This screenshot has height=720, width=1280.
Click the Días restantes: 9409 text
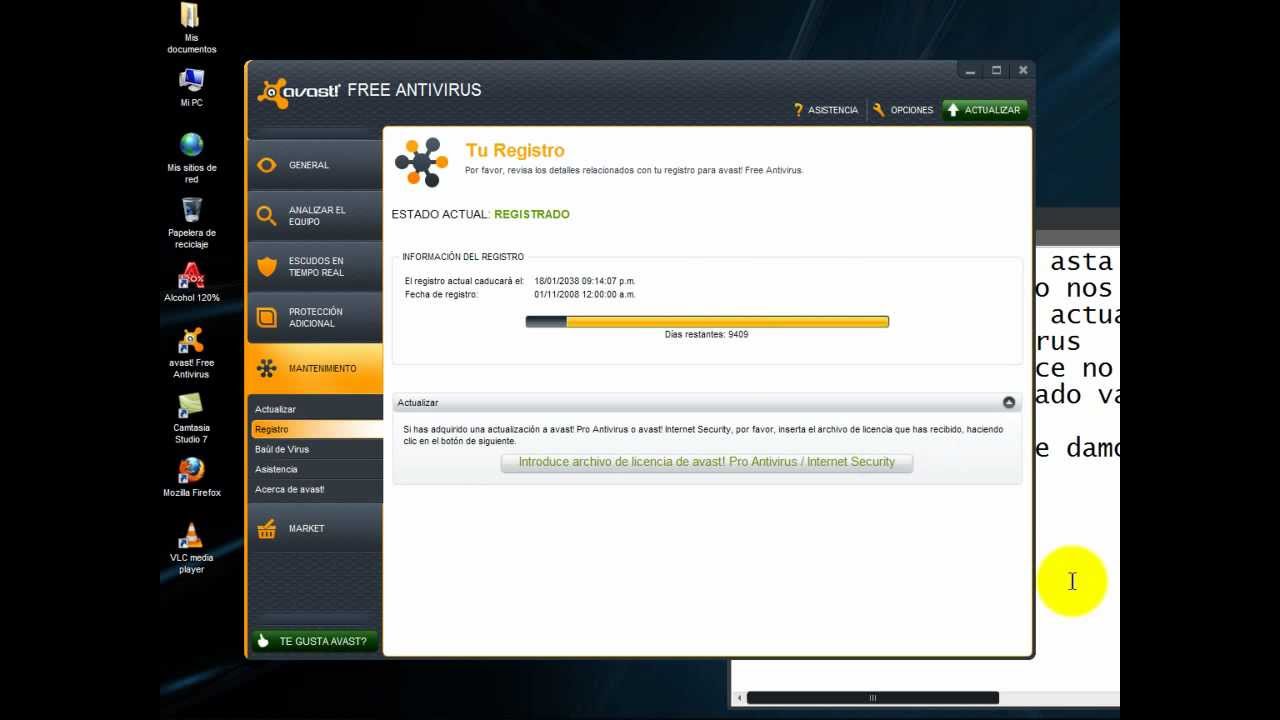click(x=706, y=334)
